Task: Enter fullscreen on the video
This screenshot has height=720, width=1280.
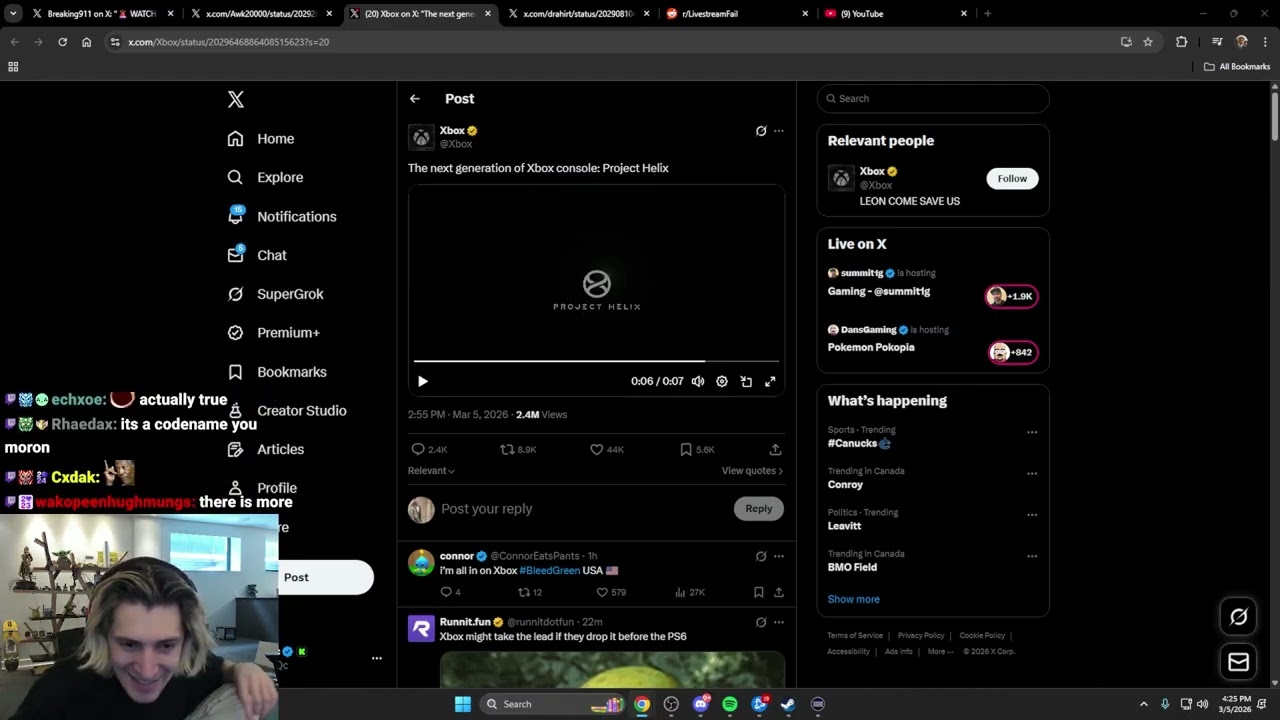Action: coord(770,381)
